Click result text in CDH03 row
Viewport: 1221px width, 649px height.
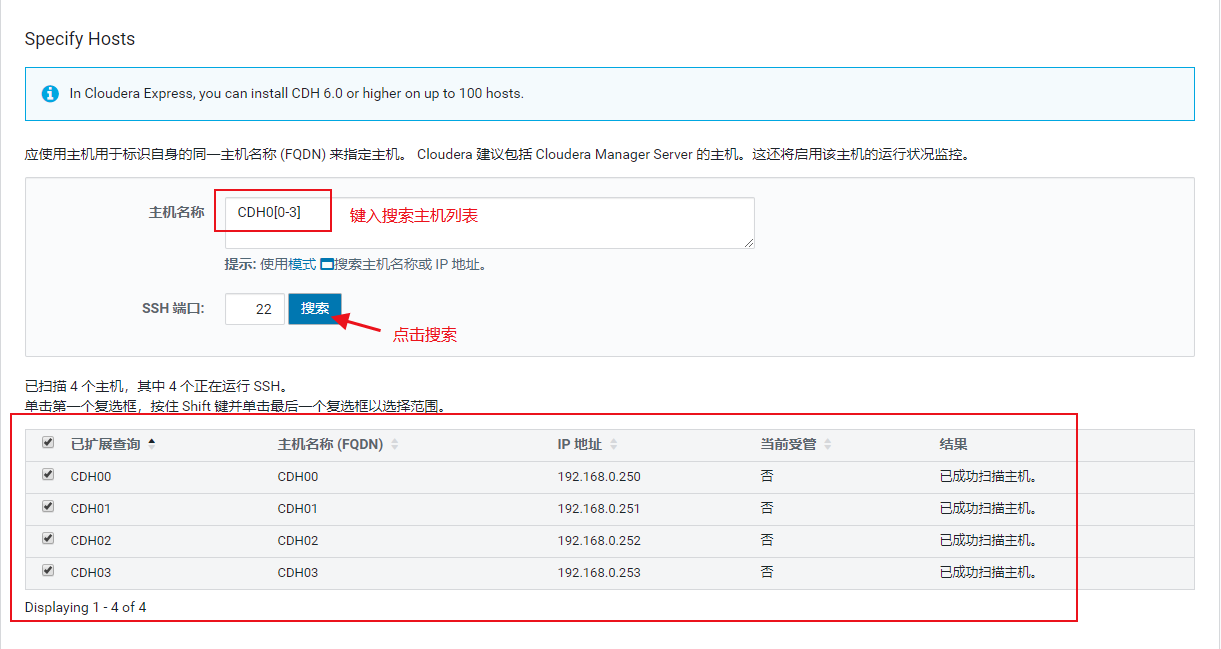(988, 573)
